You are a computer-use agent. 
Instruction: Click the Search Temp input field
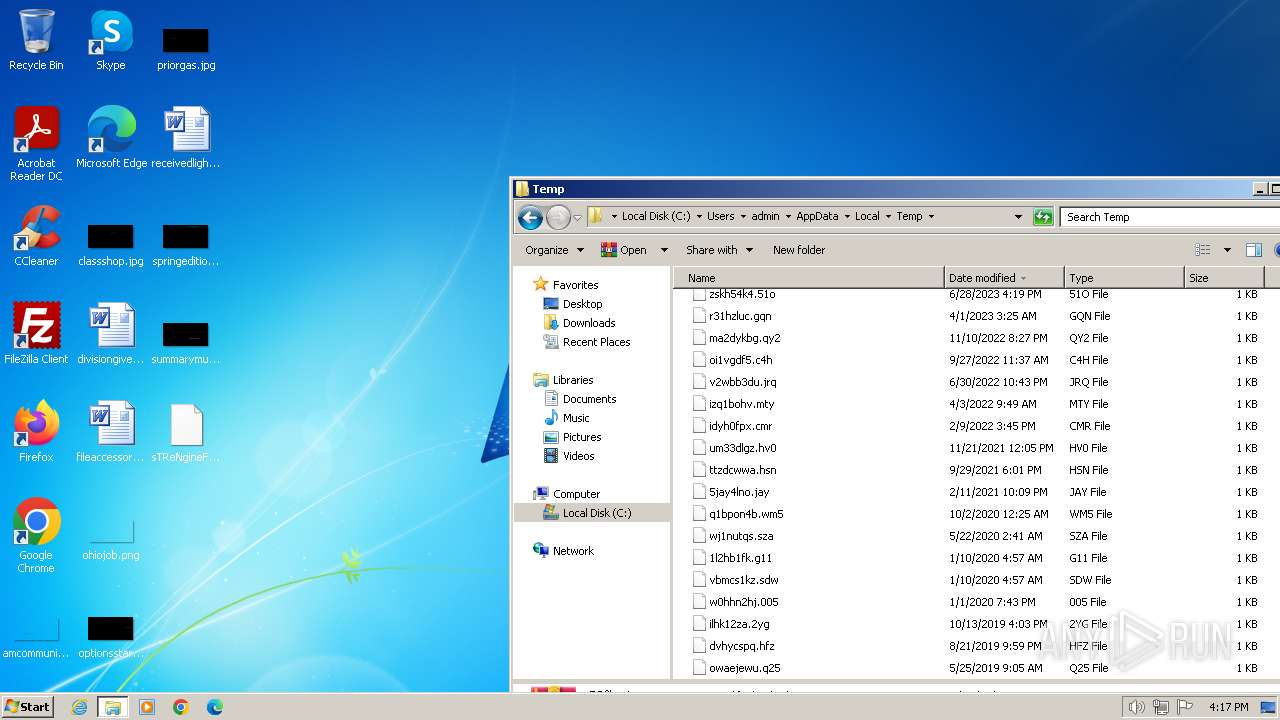click(1170, 216)
